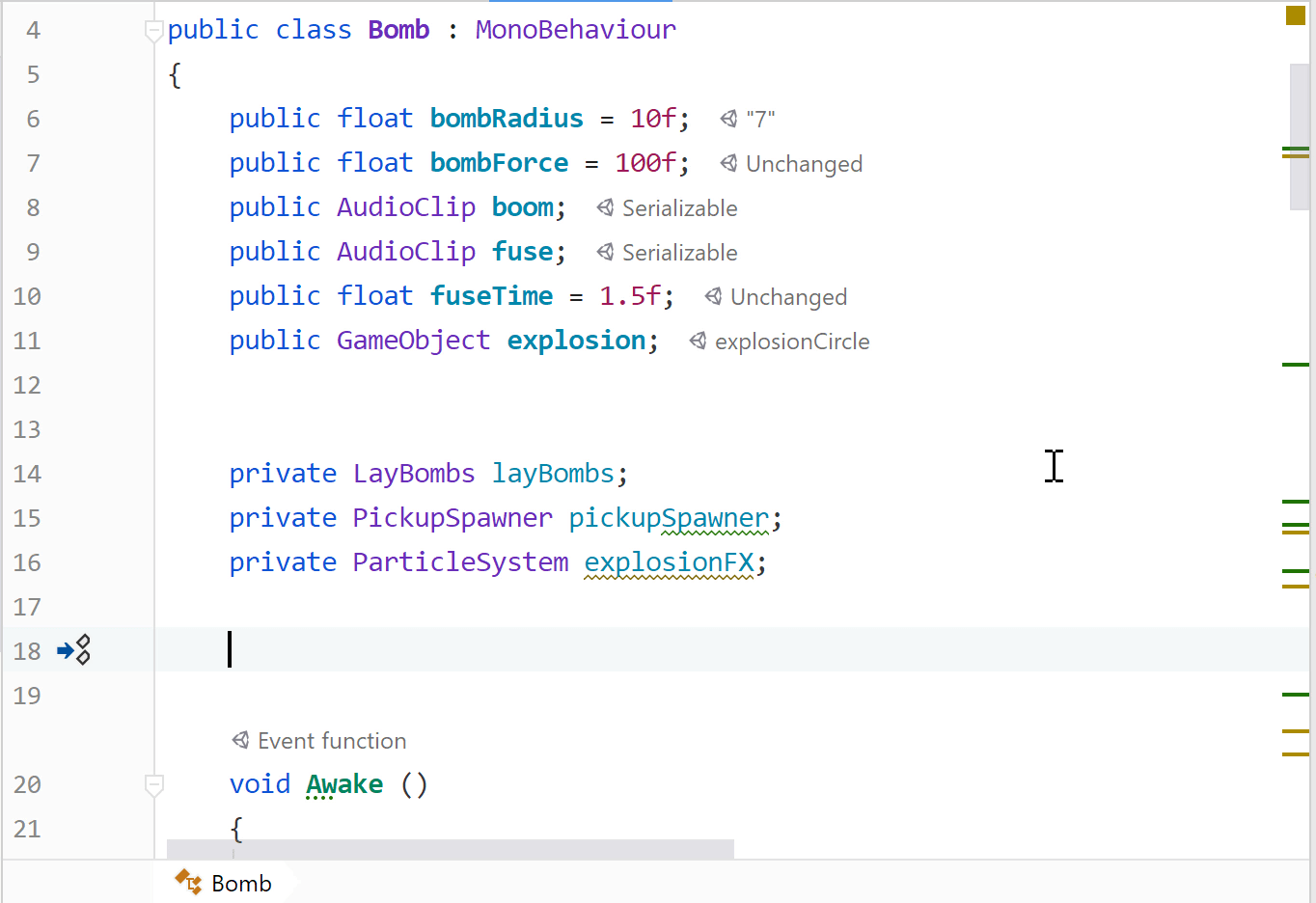
Task: Click the Unity icon before "Event function" label
Action: (x=240, y=740)
